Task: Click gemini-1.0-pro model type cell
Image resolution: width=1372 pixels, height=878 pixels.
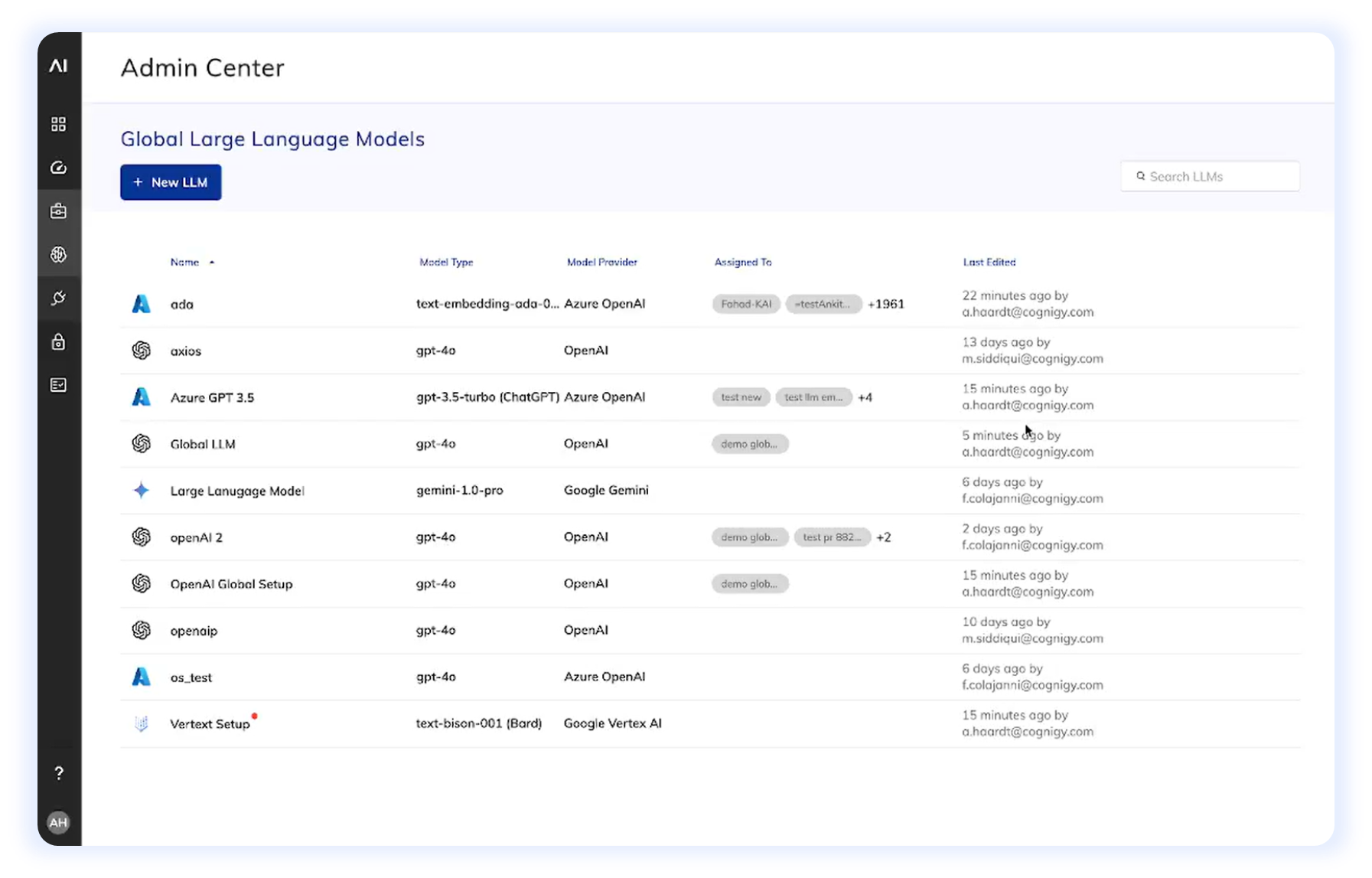Action: [459, 491]
